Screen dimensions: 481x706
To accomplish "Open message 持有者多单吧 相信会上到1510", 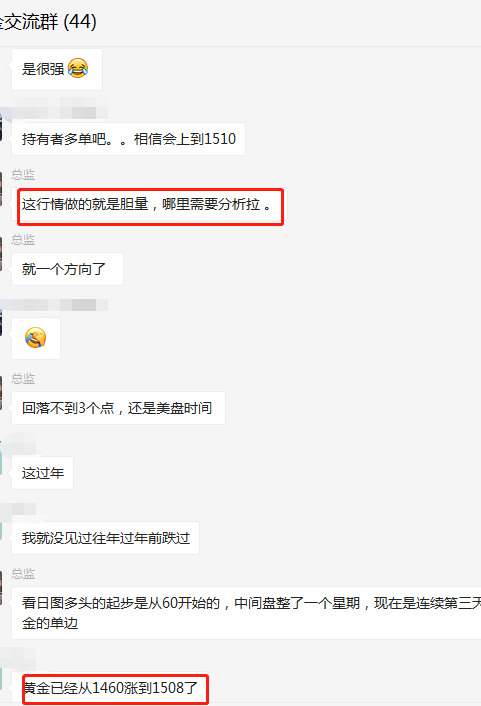I will tap(128, 139).
